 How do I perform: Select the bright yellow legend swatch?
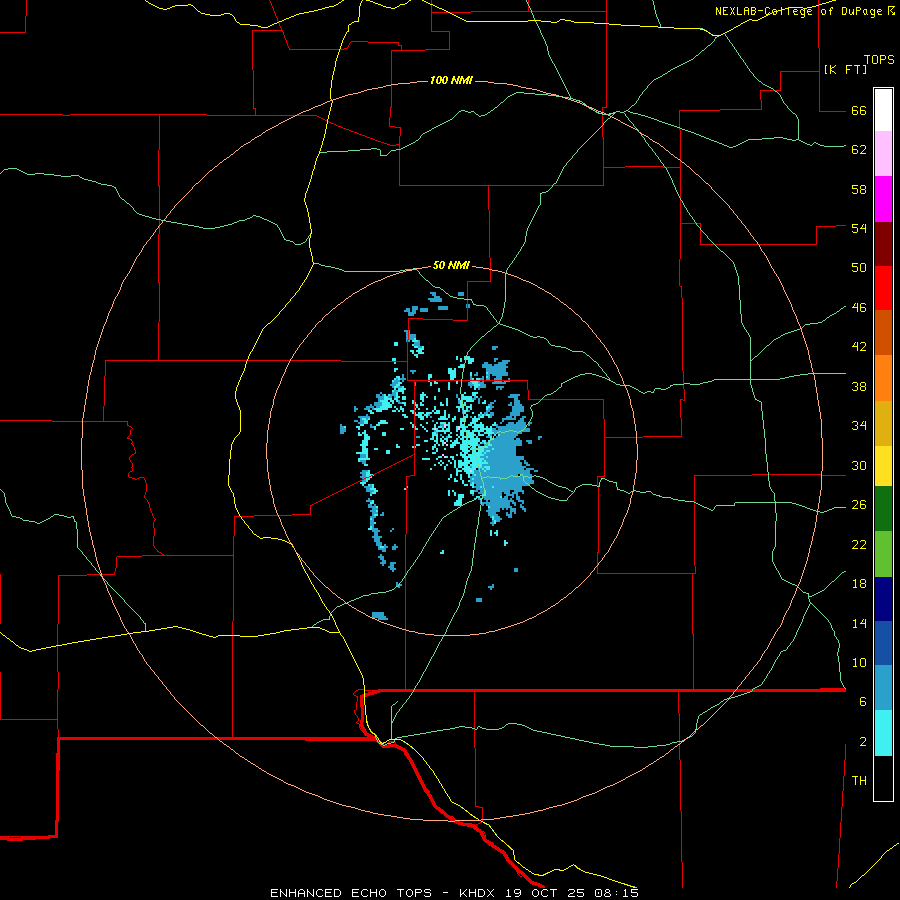(x=883, y=465)
